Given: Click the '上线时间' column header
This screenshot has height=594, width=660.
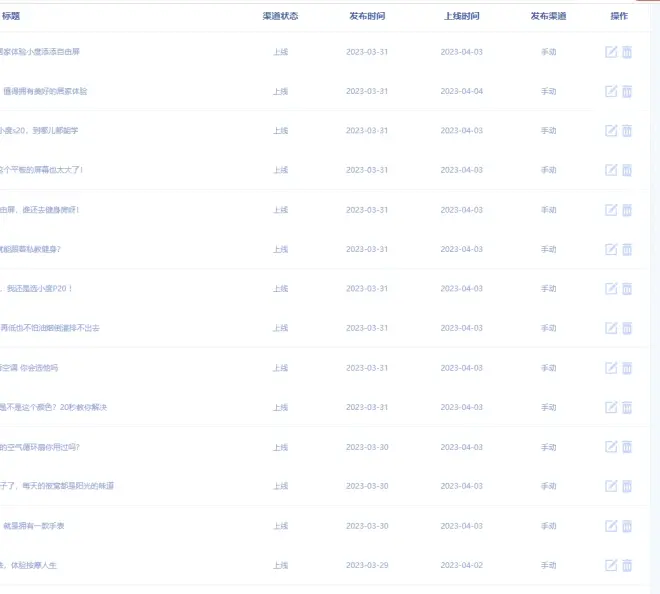Looking at the screenshot, I should [x=461, y=16].
